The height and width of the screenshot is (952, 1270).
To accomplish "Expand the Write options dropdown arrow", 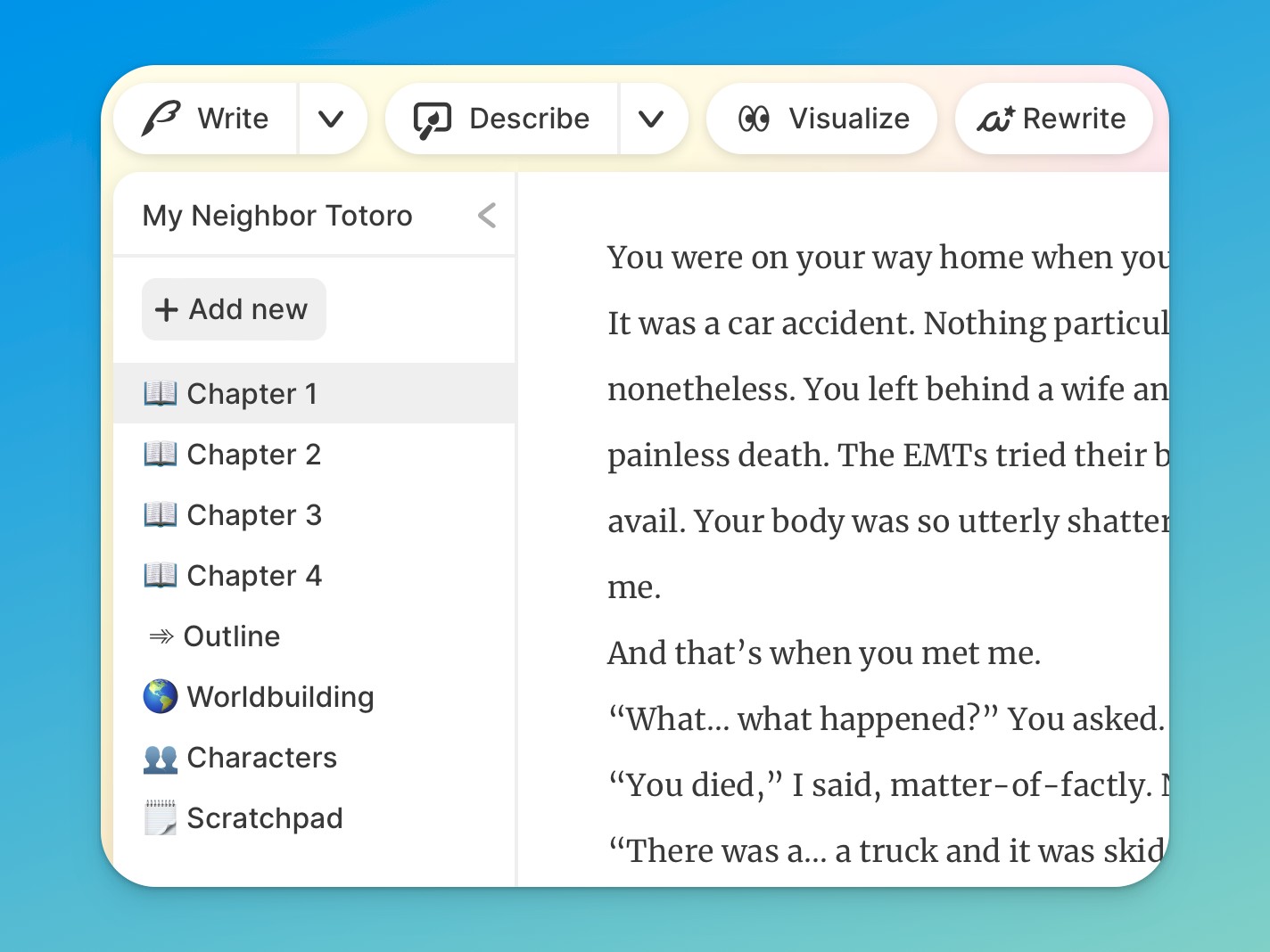I will pyautogui.click(x=331, y=119).
